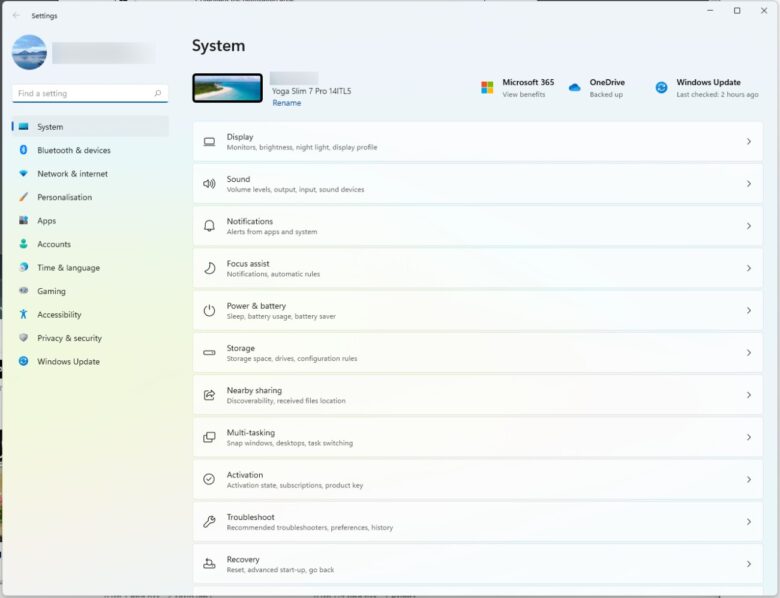780x598 pixels.
Task: Click the user profile avatar
Action: point(29,52)
